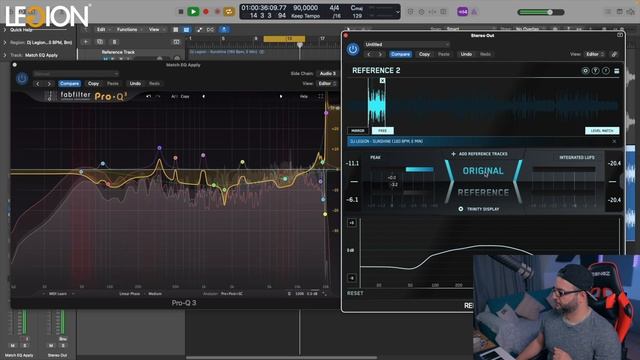This screenshot has height=360, width=640.
Task: Toggle the yellow Cycle mode button
Action: click(x=229, y=12)
